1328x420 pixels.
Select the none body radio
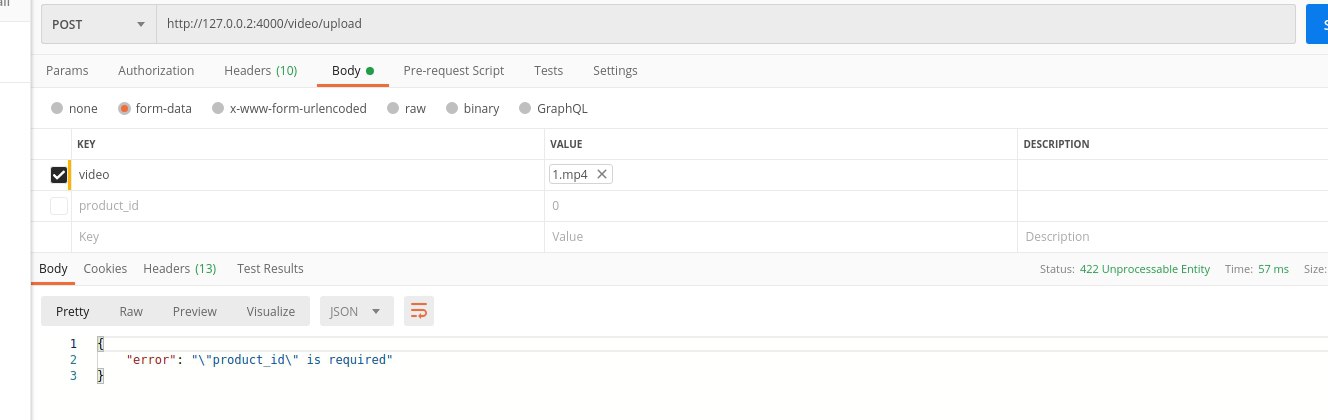tap(57, 108)
